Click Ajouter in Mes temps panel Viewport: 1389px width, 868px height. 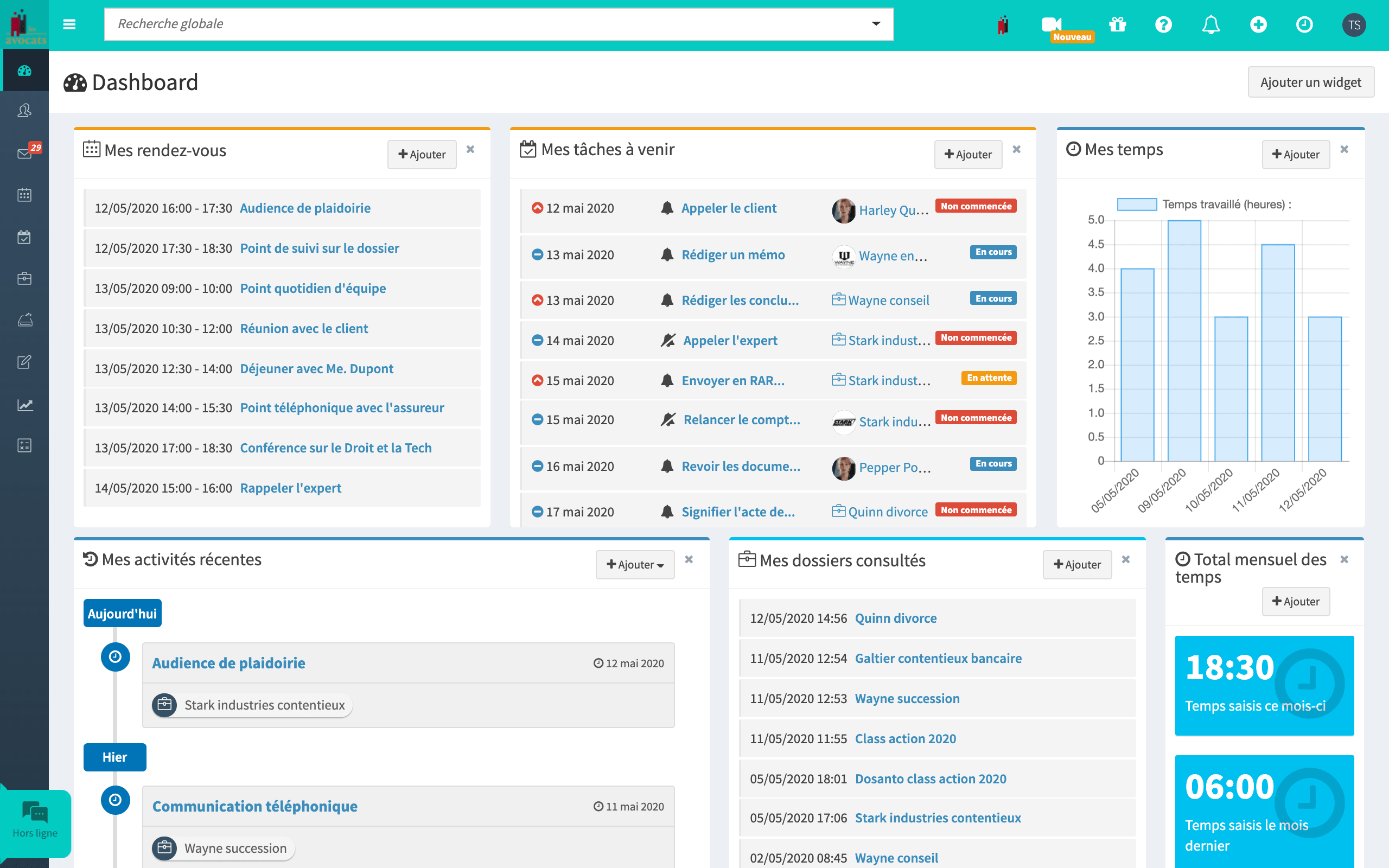(x=1295, y=153)
